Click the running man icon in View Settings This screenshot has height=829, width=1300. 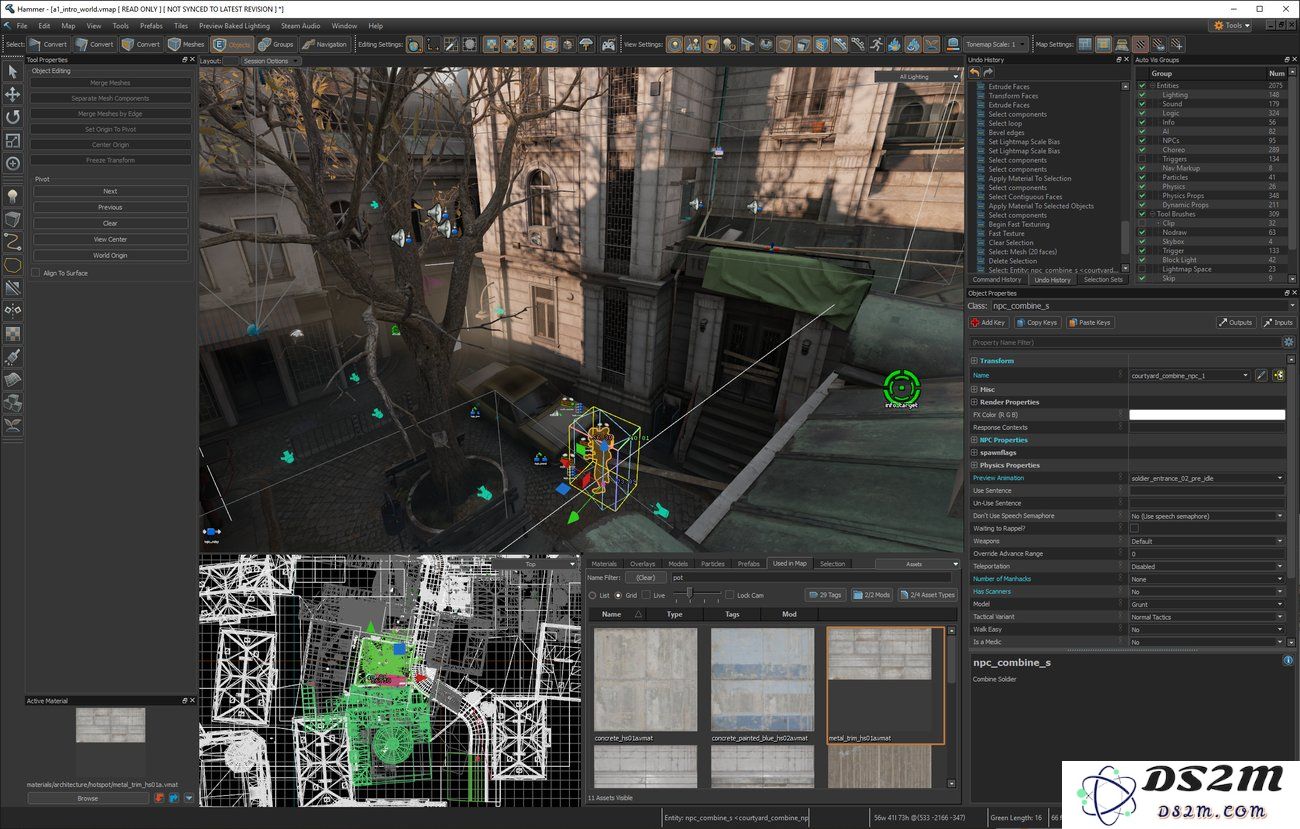pos(877,44)
